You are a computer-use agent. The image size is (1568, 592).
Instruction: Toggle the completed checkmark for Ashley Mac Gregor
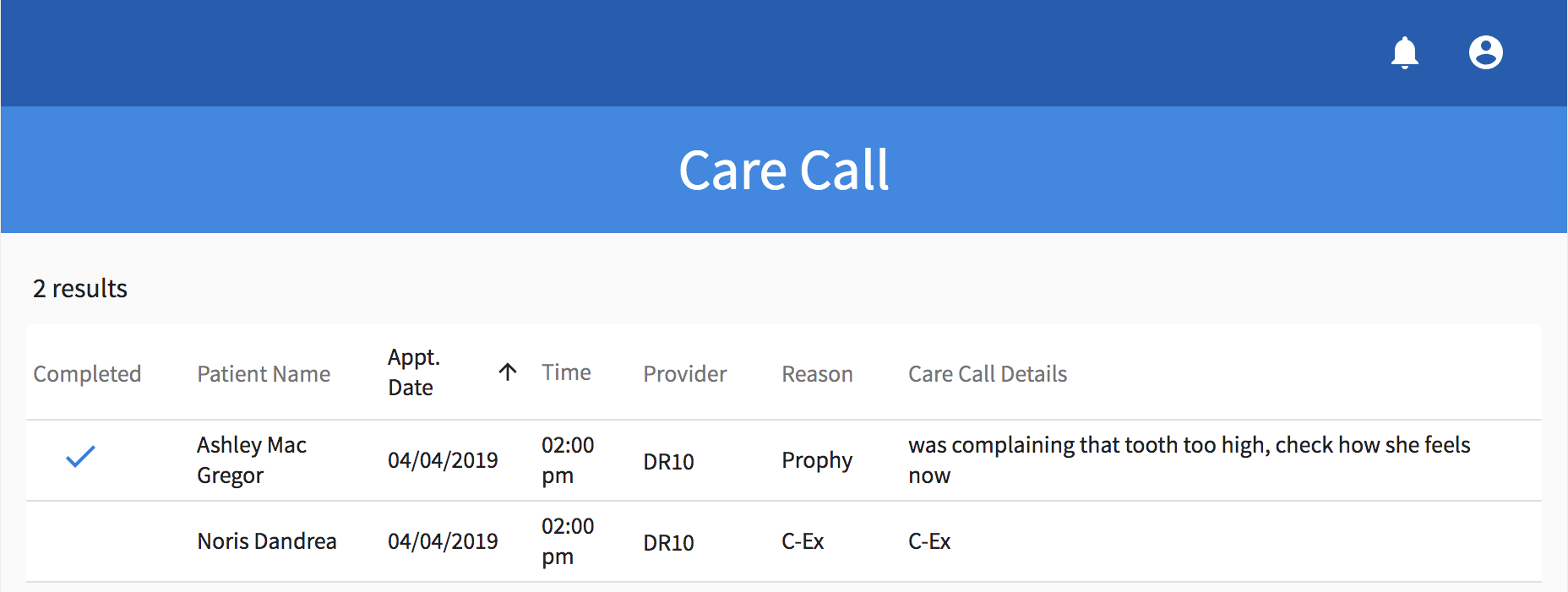coord(81,458)
